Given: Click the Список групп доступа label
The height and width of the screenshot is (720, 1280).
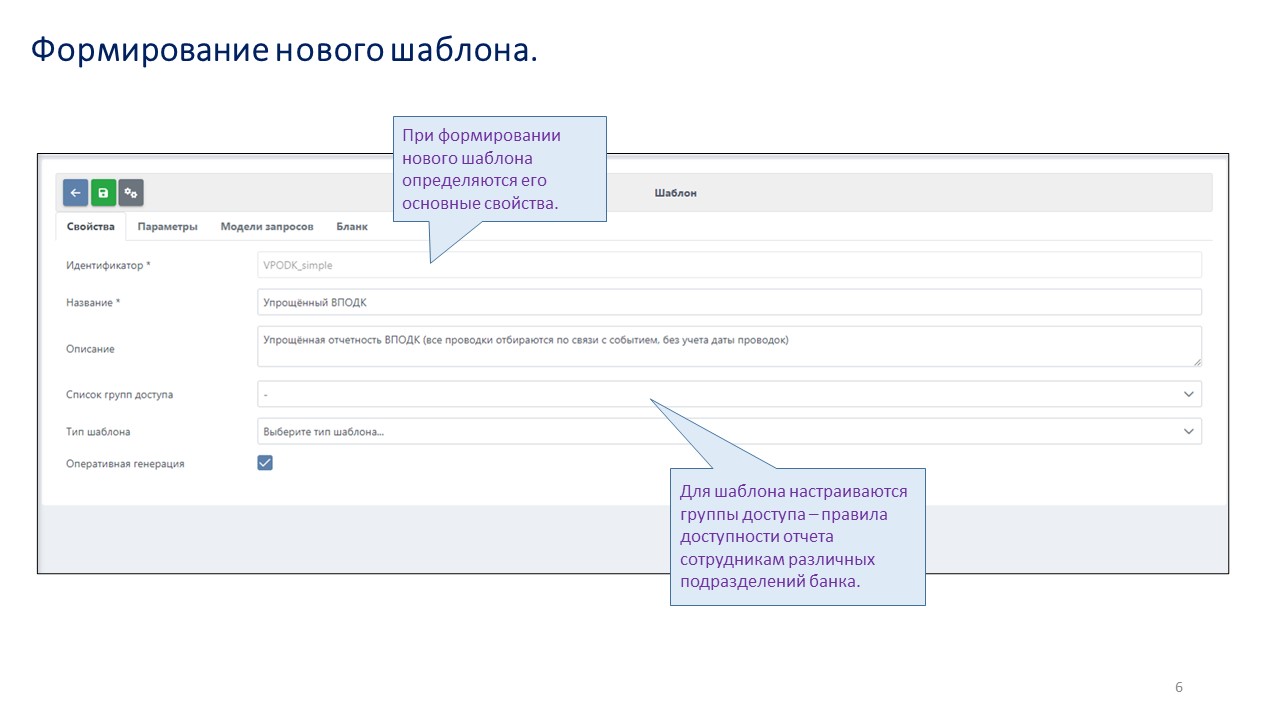Looking at the screenshot, I should coord(119,394).
